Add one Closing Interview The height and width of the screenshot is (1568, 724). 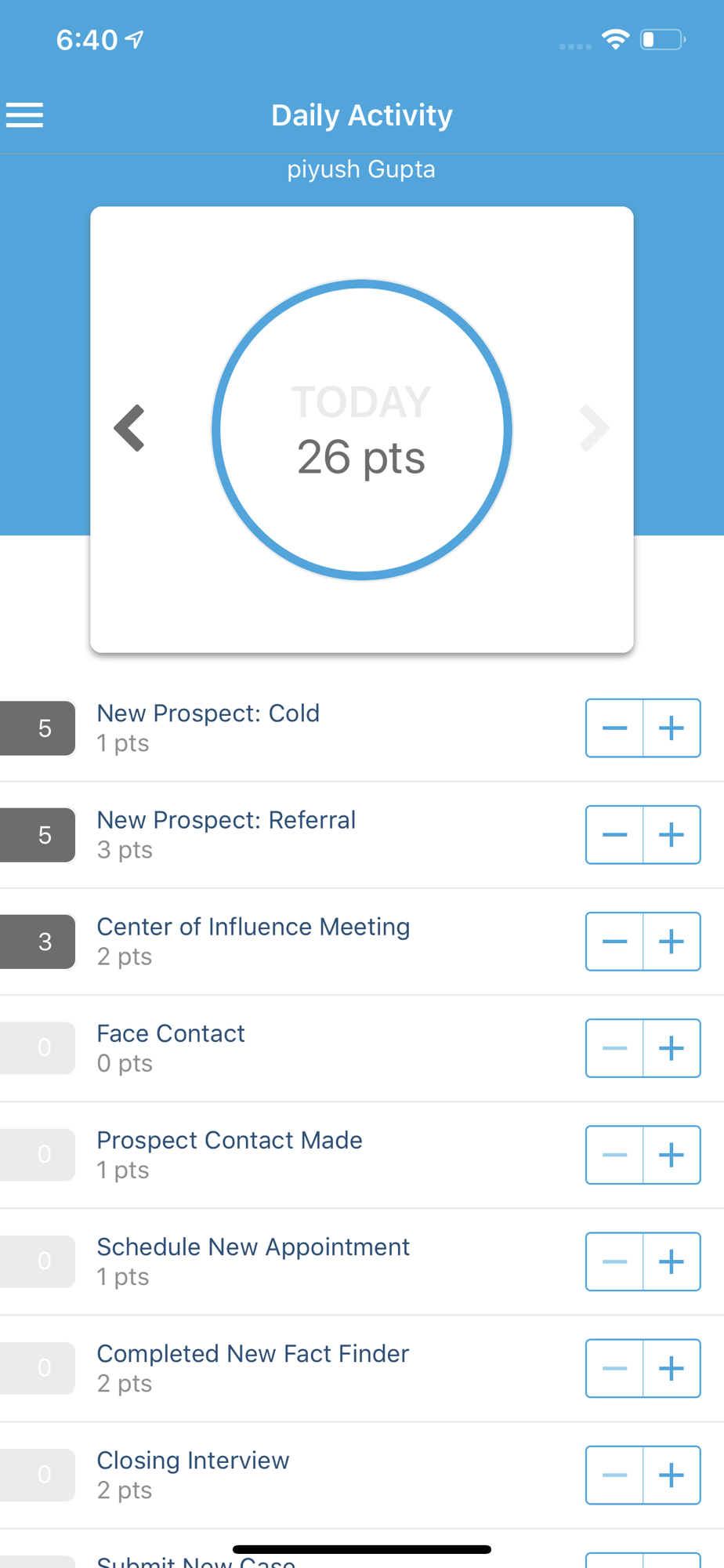point(672,1475)
